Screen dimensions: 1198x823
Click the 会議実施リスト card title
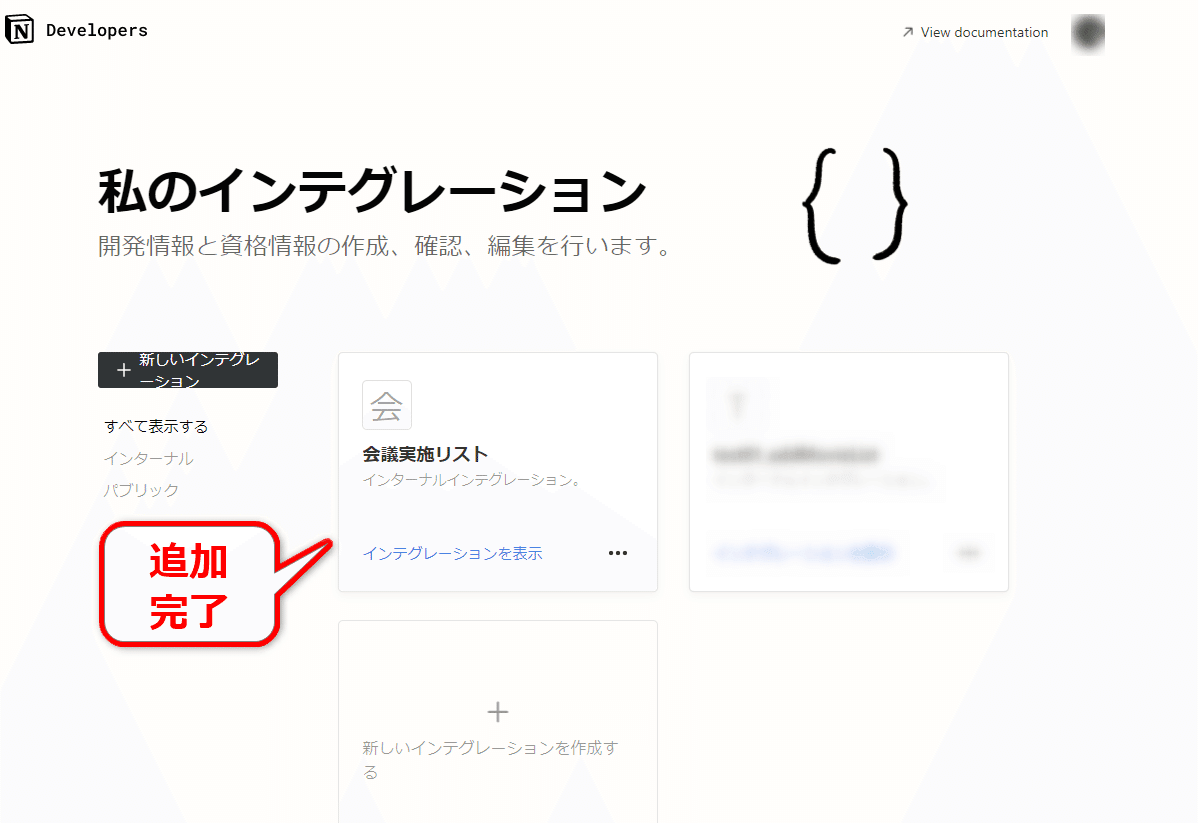(x=424, y=452)
